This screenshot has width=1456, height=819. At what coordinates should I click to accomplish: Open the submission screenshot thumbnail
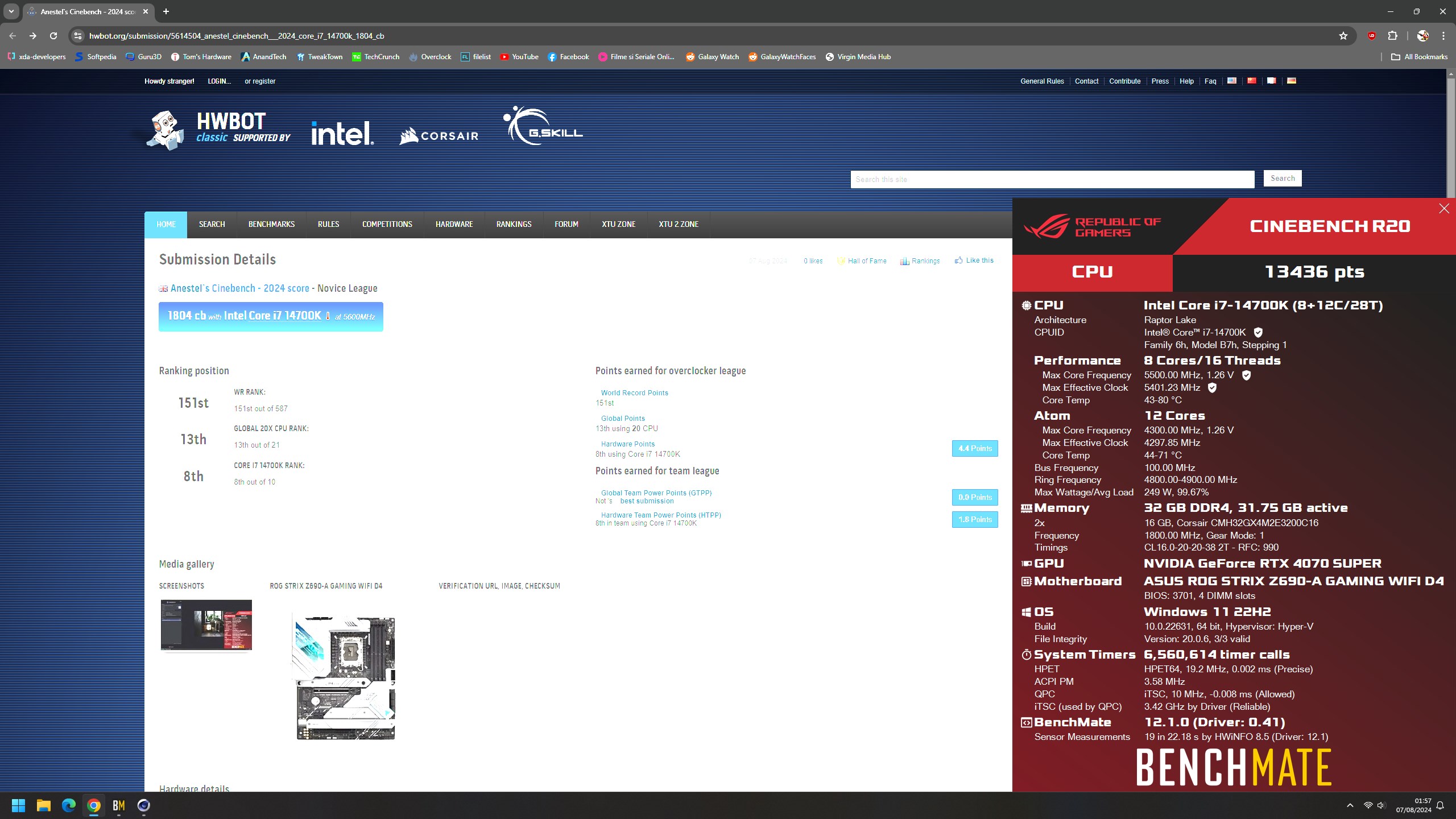pyautogui.click(x=206, y=624)
